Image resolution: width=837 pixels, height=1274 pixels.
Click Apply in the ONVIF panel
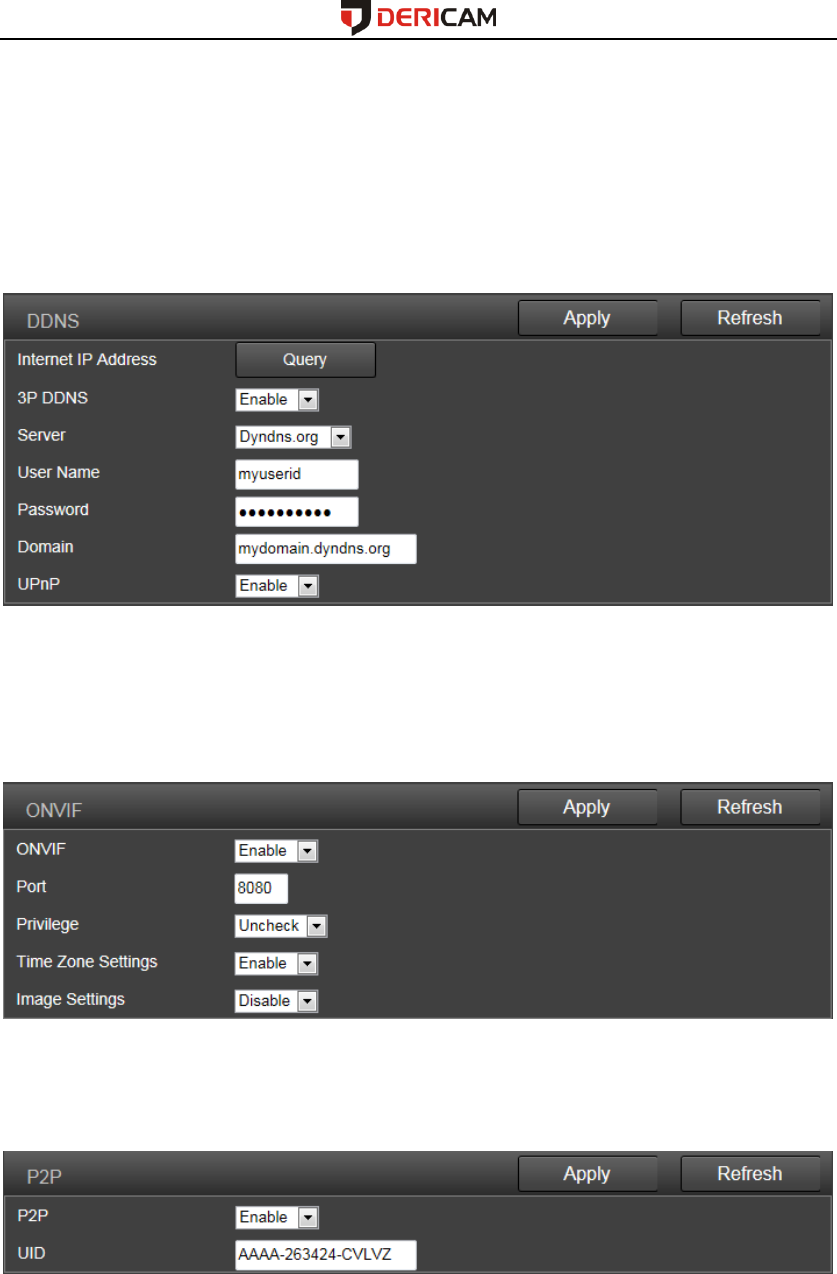[587, 807]
